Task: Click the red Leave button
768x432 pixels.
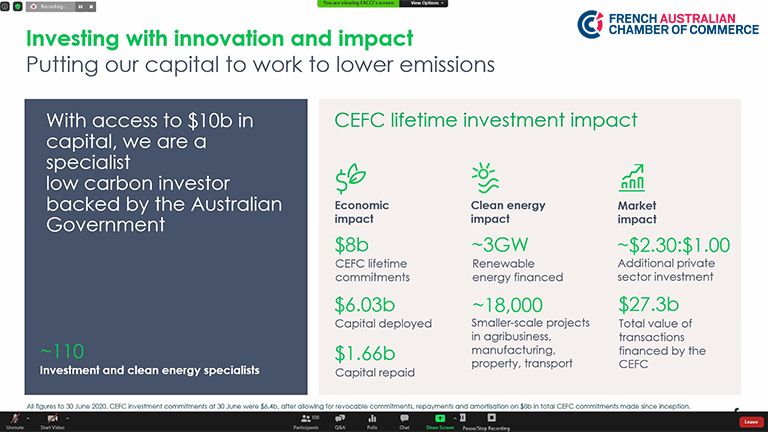Action: [750, 422]
